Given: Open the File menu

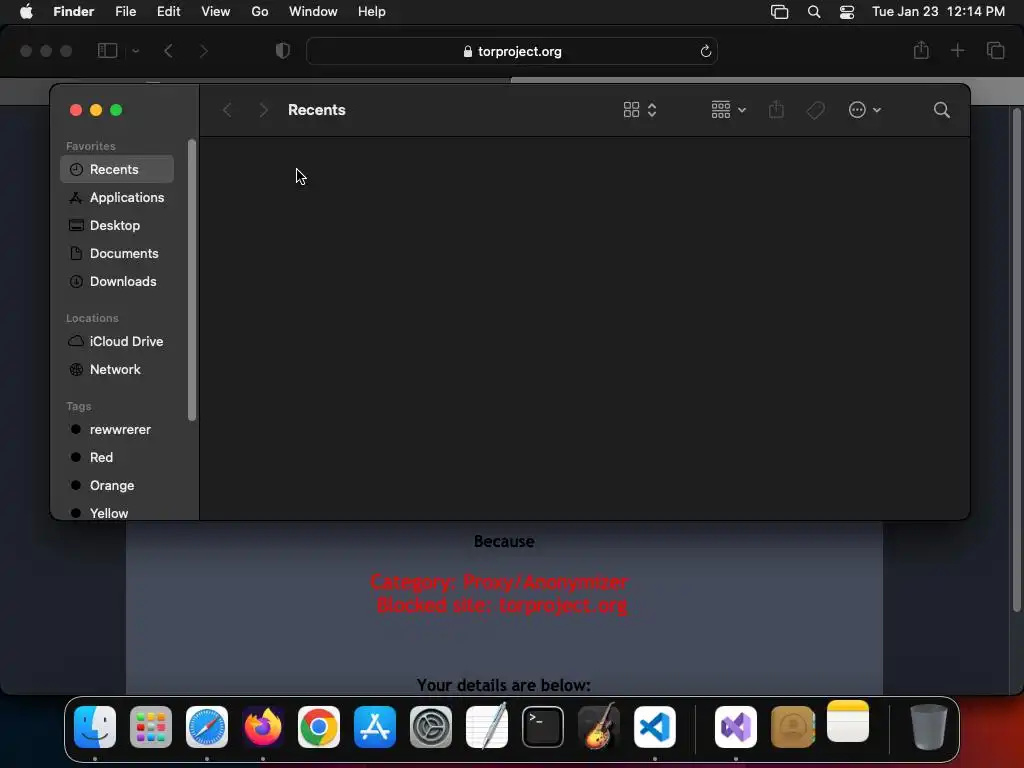Looking at the screenshot, I should [x=125, y=12].
